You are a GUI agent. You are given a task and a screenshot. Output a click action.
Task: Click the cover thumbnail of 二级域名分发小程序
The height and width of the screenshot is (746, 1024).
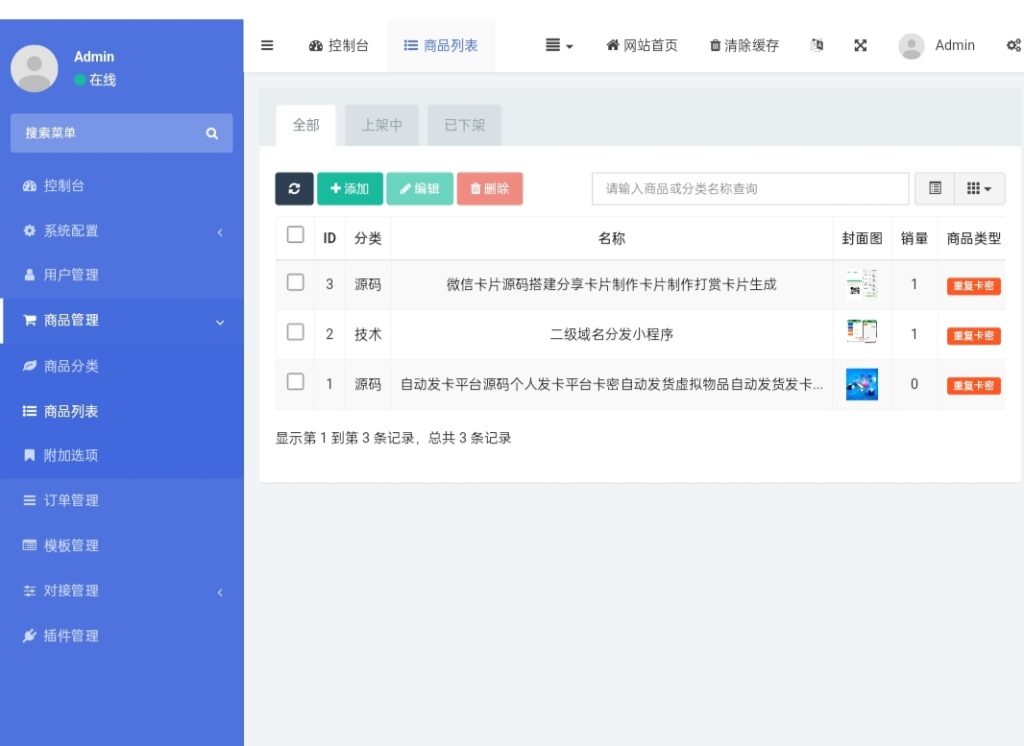point(861,332)
